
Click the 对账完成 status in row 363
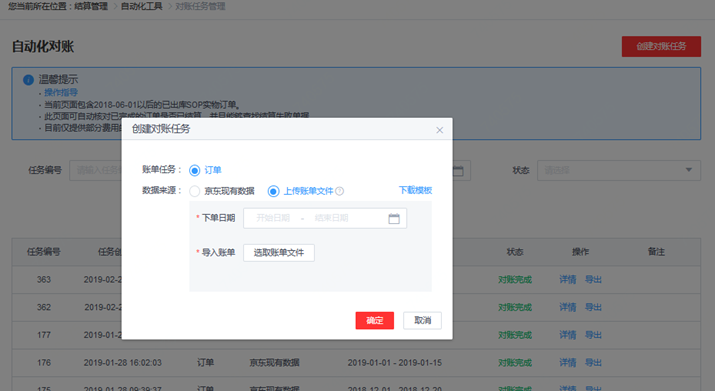tap(515, 280)
